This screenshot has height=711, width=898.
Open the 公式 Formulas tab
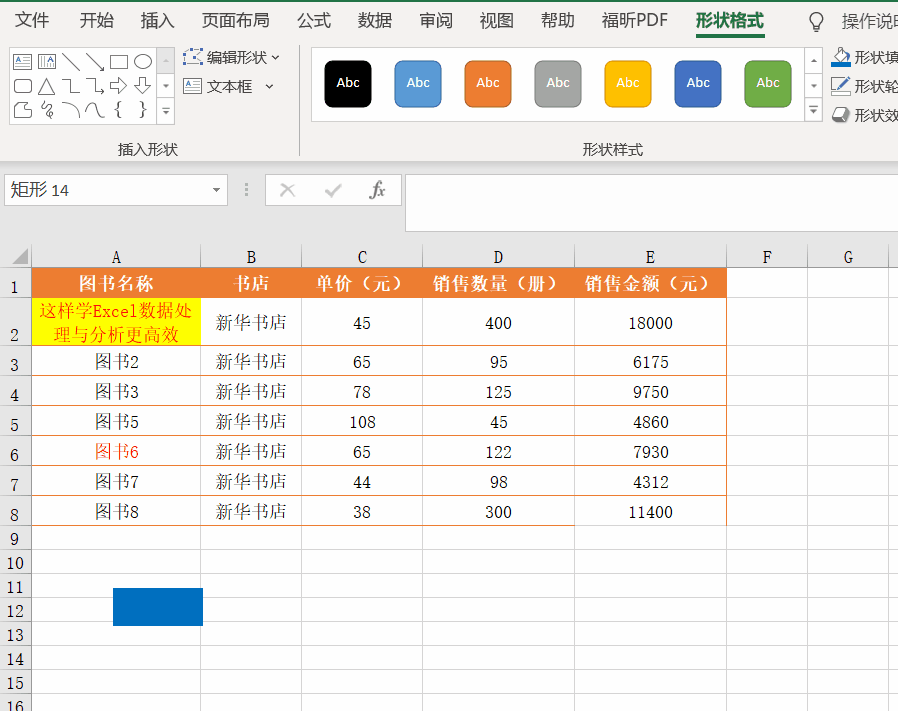[x=314, y=21]
